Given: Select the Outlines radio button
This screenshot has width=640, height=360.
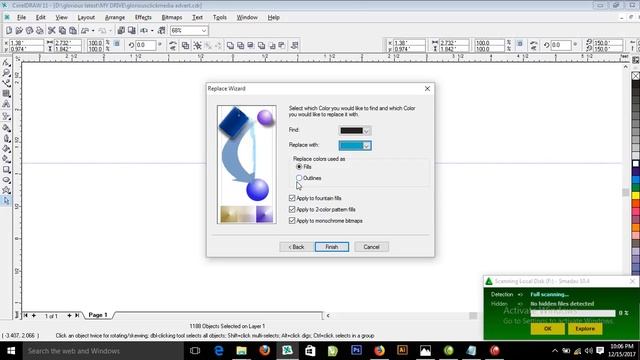Looking at the screenshot, I should tap(299, 178).
